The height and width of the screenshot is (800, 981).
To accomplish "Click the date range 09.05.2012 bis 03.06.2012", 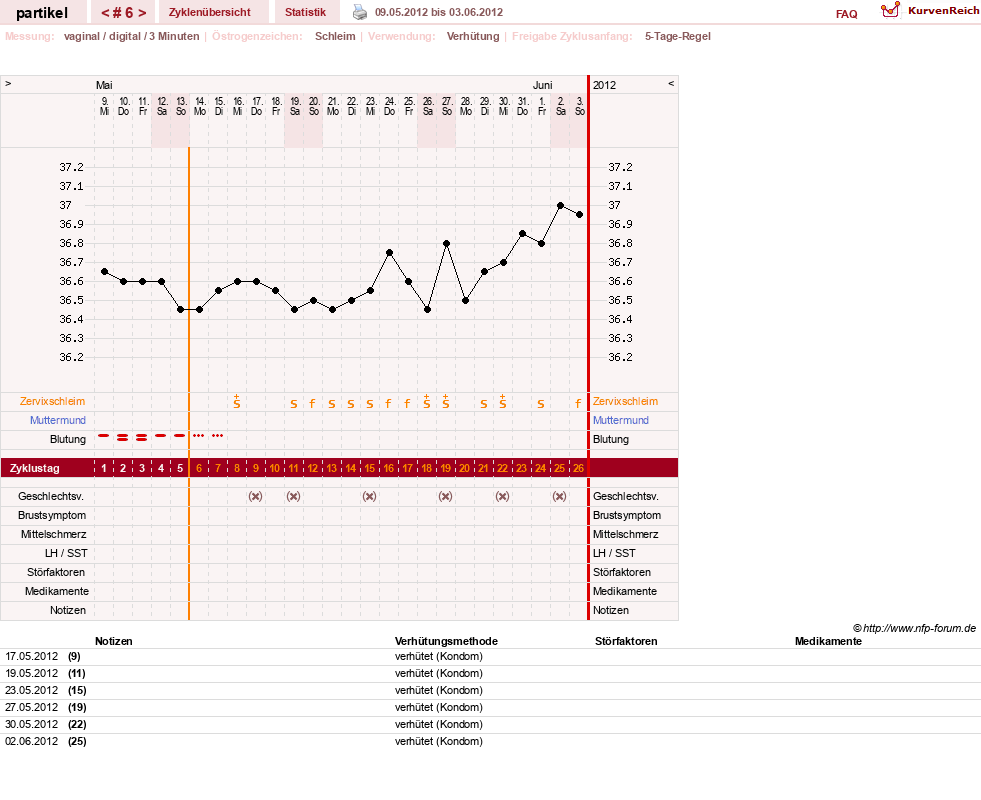I will pyautogui.click(x=439, y=12).
